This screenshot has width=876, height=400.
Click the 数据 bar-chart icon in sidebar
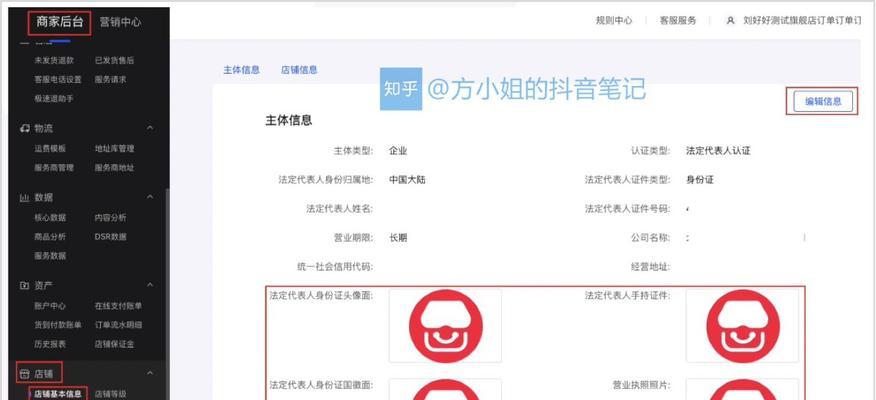[25, 198]
